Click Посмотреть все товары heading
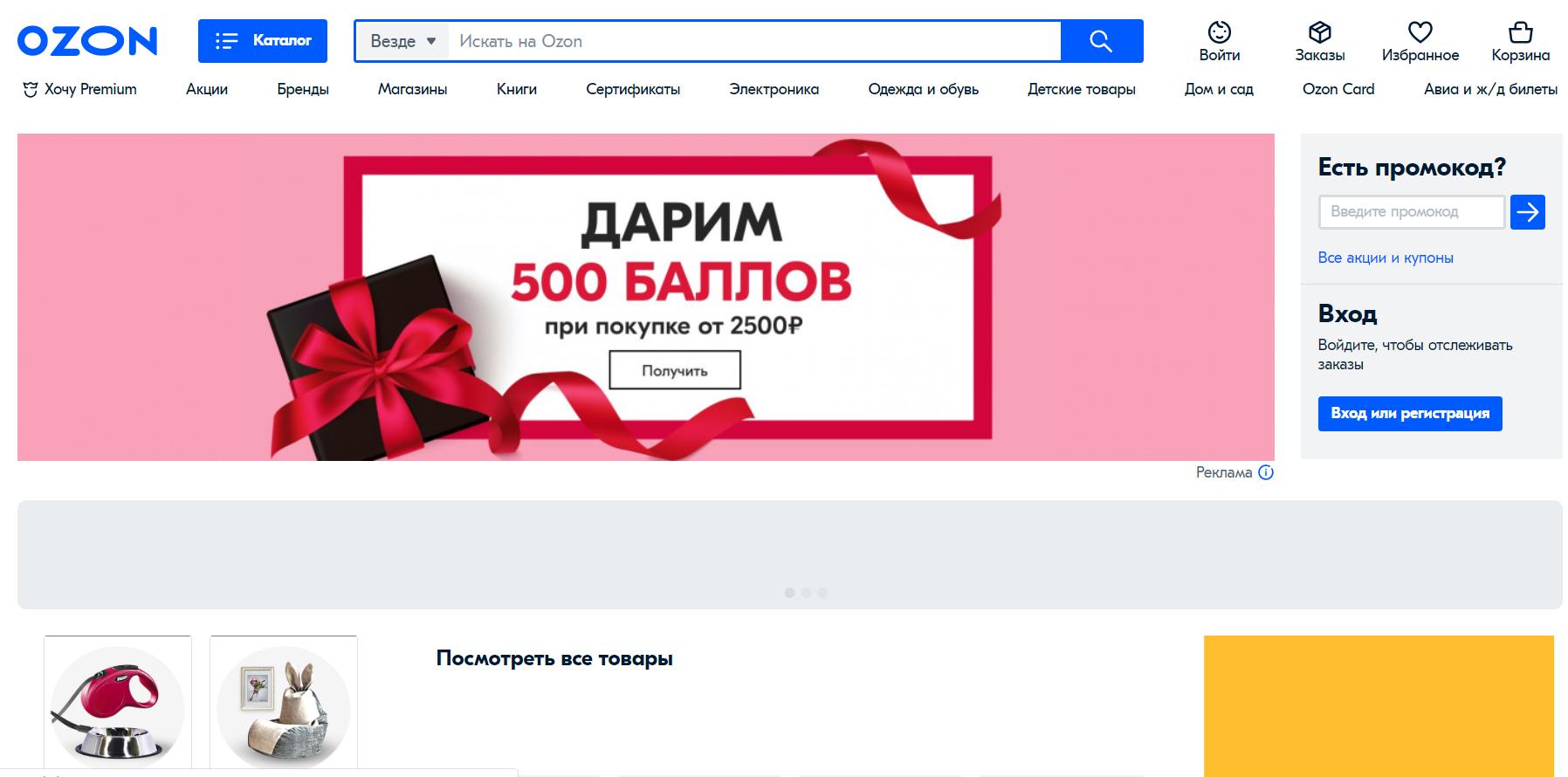This screenshot has height=777, width=1568. click(554, 658)
